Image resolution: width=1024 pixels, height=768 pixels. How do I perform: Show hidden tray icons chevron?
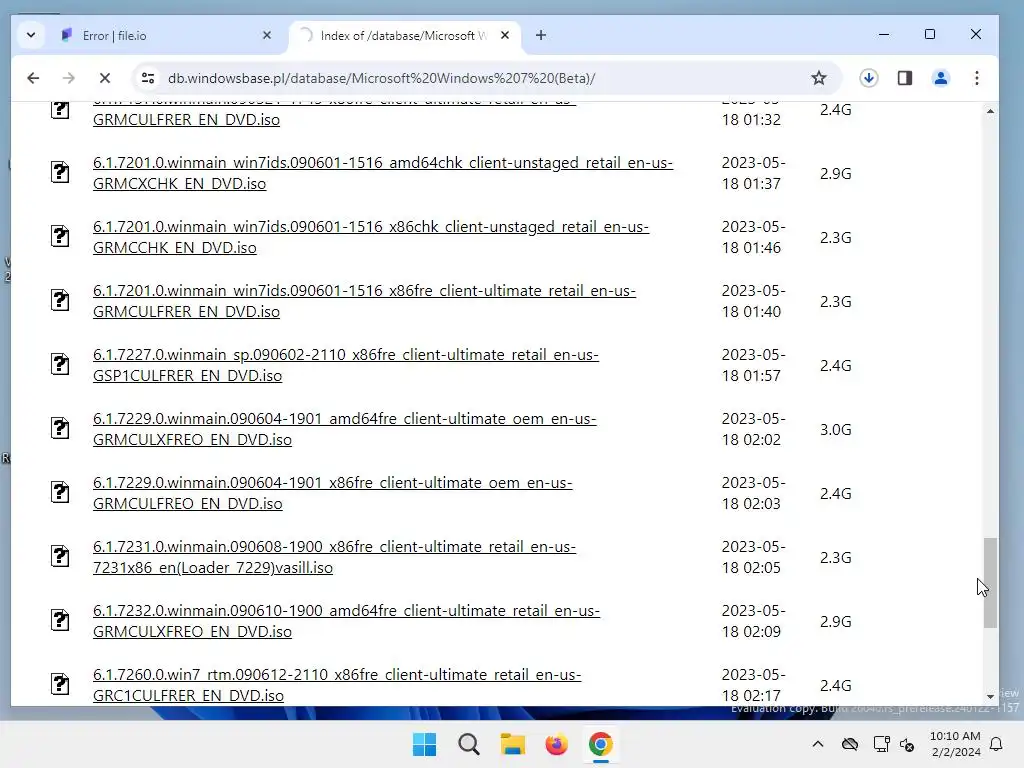[818, 744]
